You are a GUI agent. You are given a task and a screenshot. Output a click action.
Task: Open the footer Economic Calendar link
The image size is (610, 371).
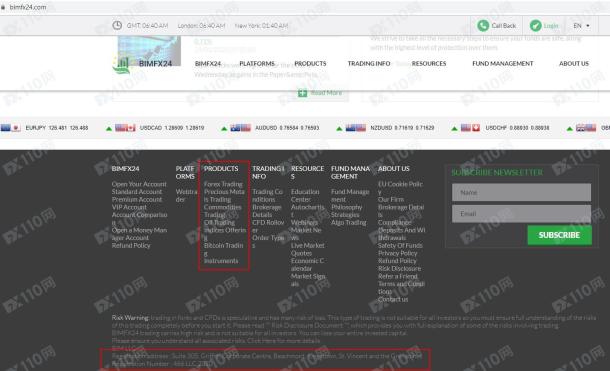pyautogui.click(x=307, y=264)
